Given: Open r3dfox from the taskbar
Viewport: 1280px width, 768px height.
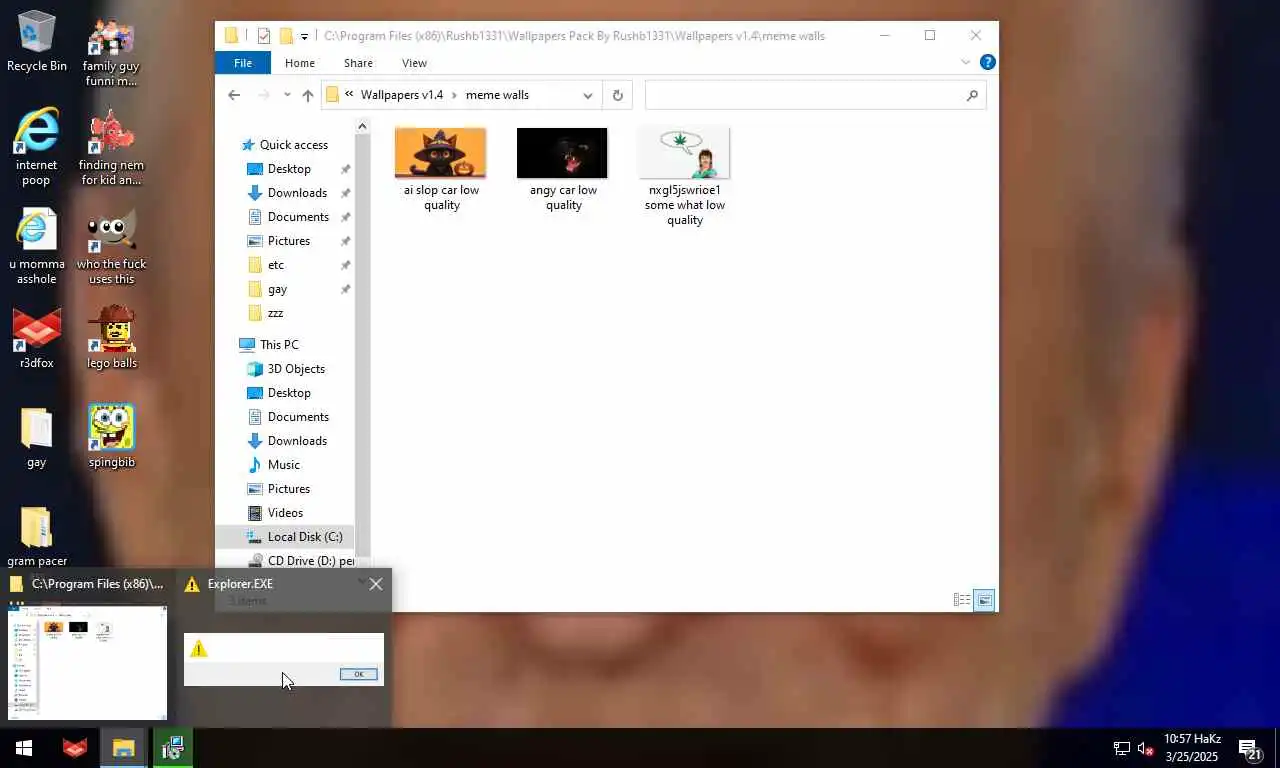Looking at the screenshot, I should click(75, 748).
